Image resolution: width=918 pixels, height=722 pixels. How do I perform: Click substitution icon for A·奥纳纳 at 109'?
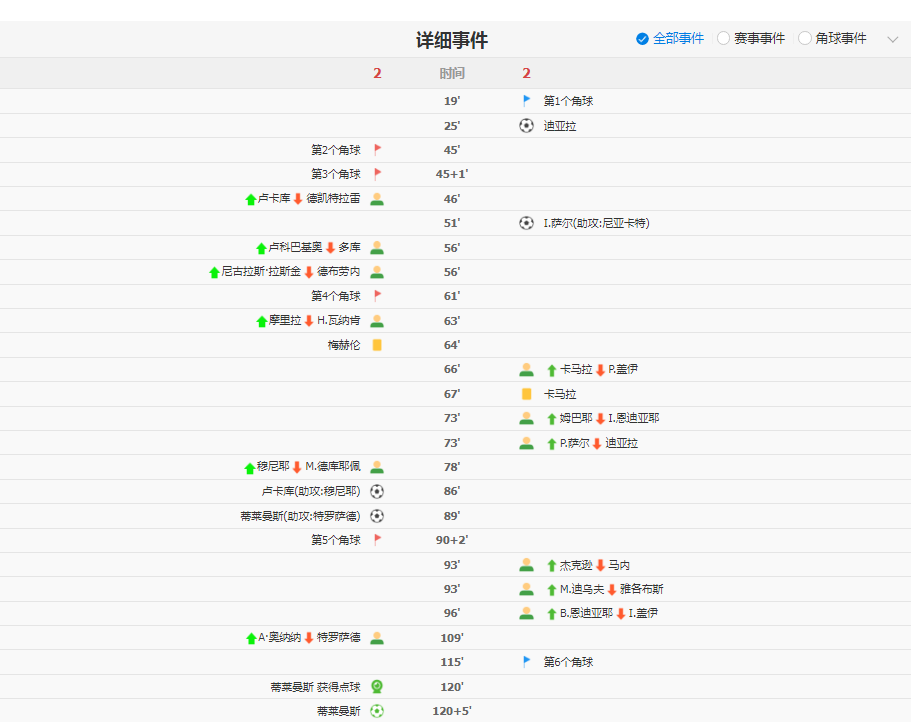pyautogui.click(x=377, y=638)
